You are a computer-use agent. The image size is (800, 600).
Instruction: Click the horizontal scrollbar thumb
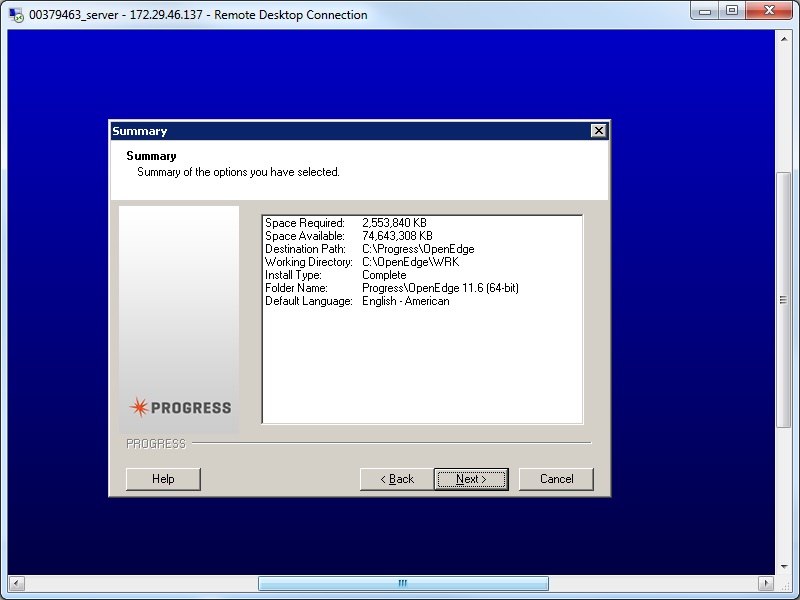click(x=402, y=583)
